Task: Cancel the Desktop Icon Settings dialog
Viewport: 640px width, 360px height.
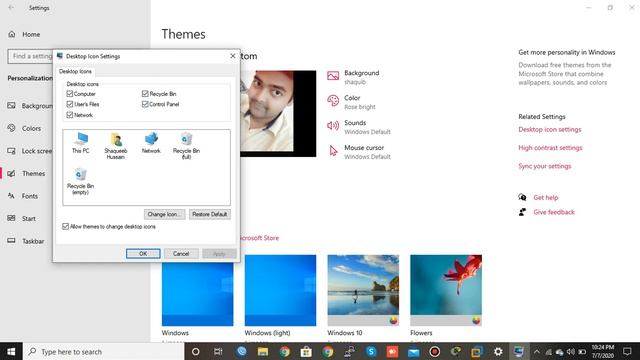Action: coord(181,253)
